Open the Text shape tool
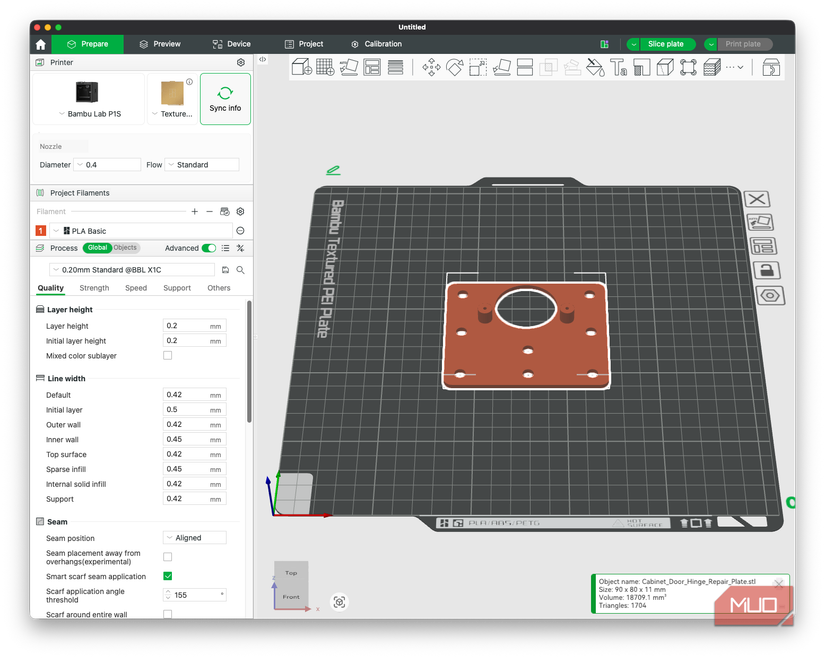 pyautogui.click(x=618, y=67)
